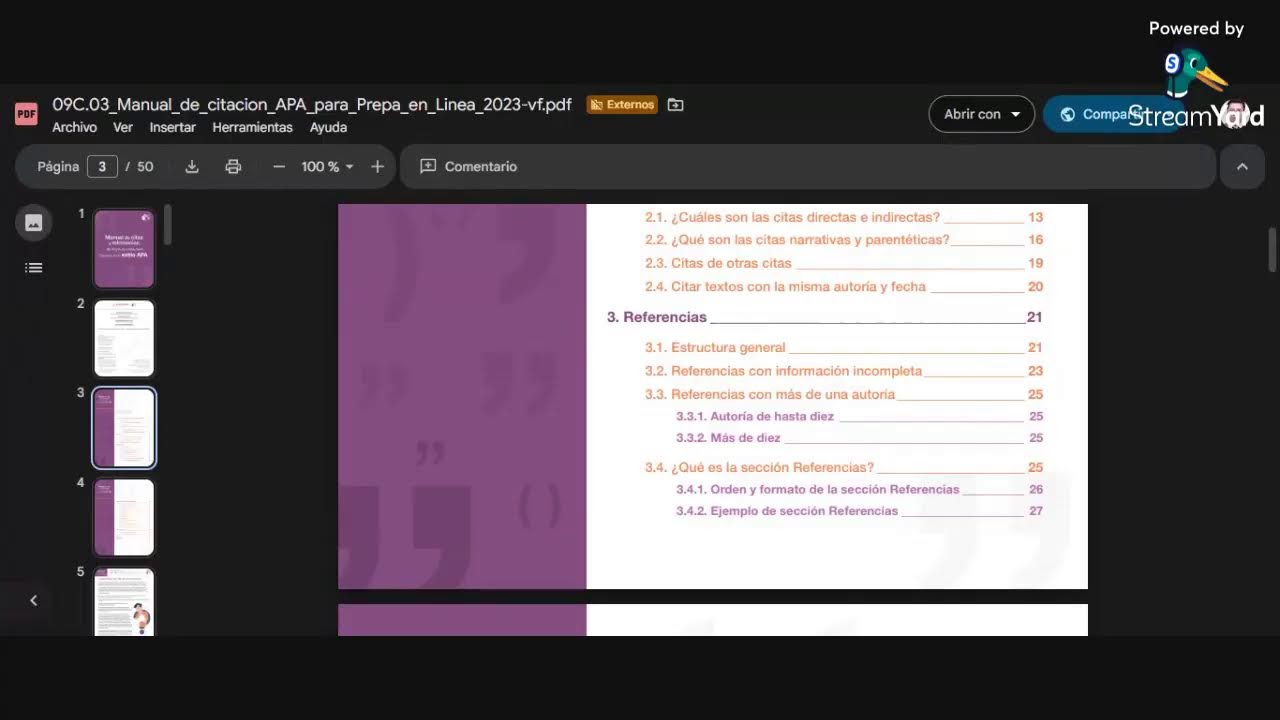Zoom out with the minus icon
Screen dimensions: 1280x720
[x=279, y=167]
